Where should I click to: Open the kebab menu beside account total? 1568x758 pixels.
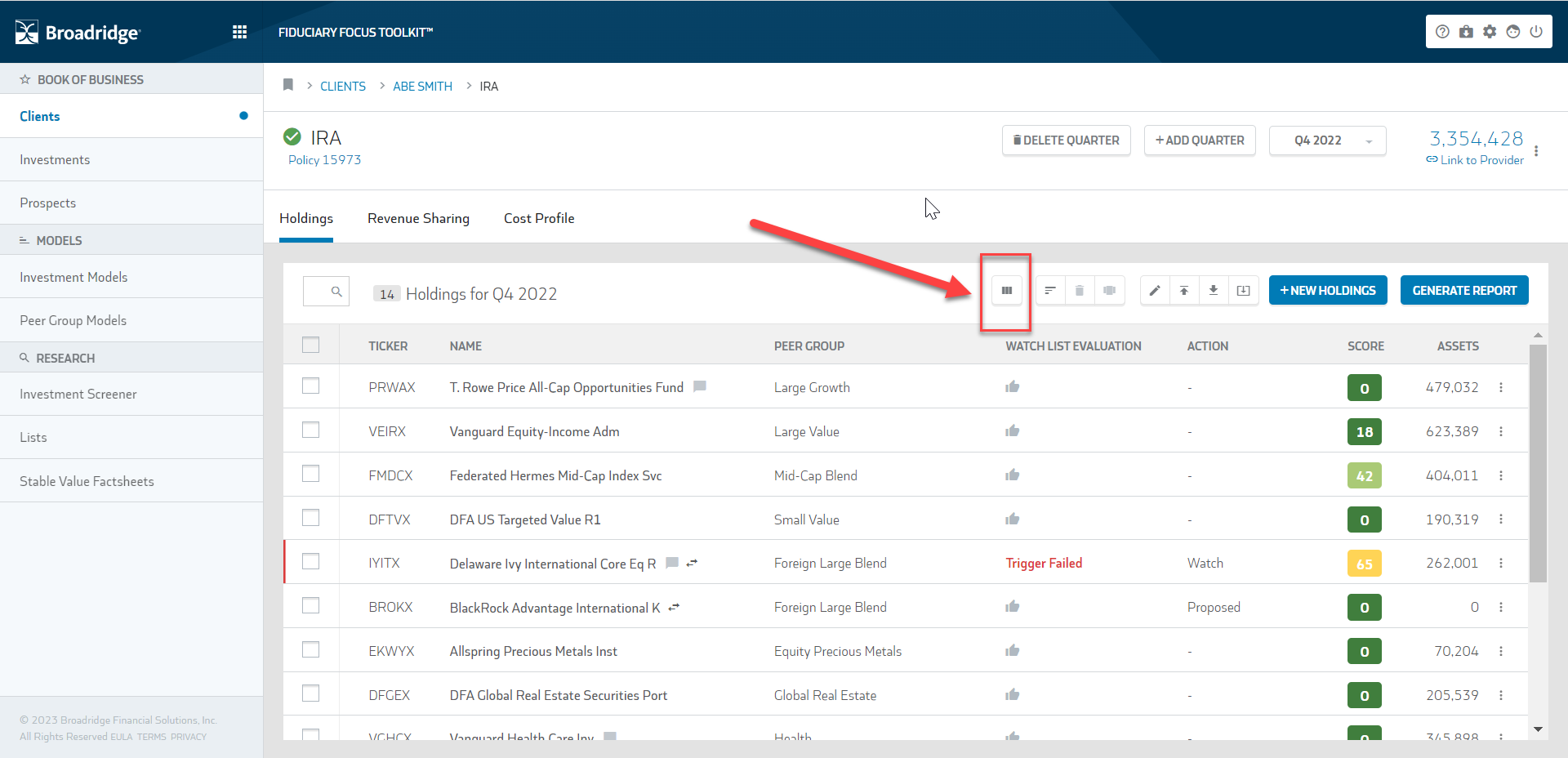1536,151
